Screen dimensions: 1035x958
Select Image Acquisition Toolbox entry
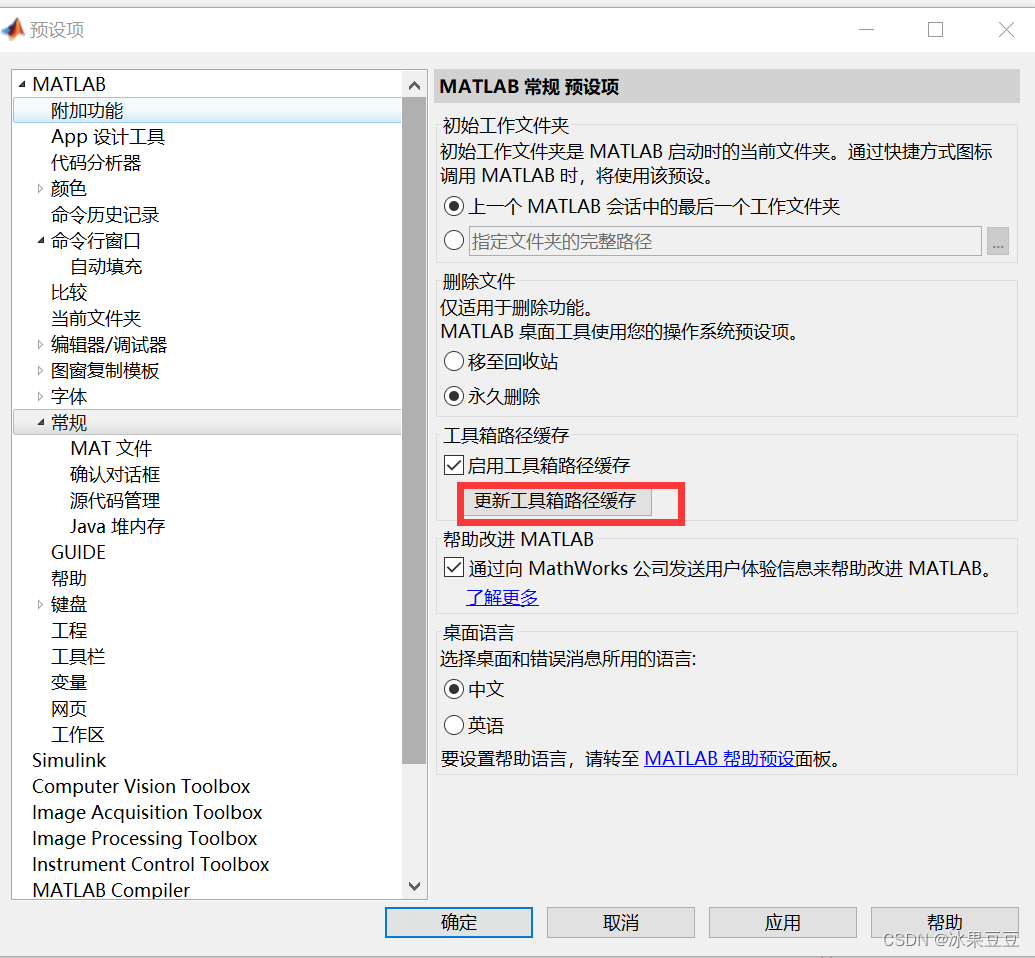tap(147, 812)
